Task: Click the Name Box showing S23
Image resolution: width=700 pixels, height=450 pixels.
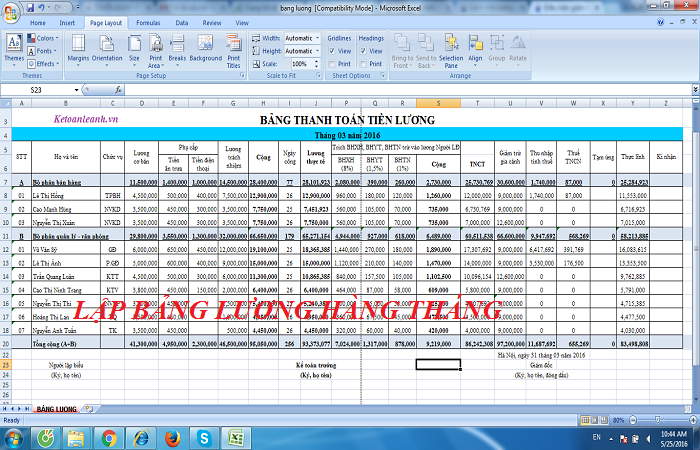Action: click(x=37, y=90)
